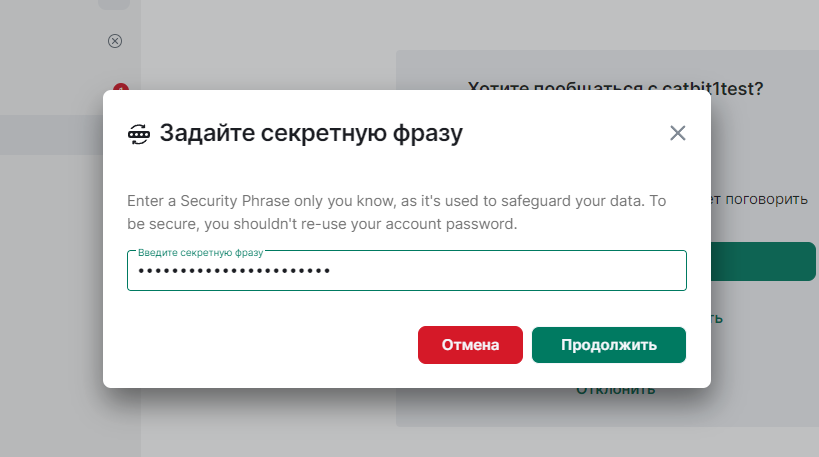This screenshot has height=457, width=819.
Task: Close the security phrase dialog
Action: [677, 133]
